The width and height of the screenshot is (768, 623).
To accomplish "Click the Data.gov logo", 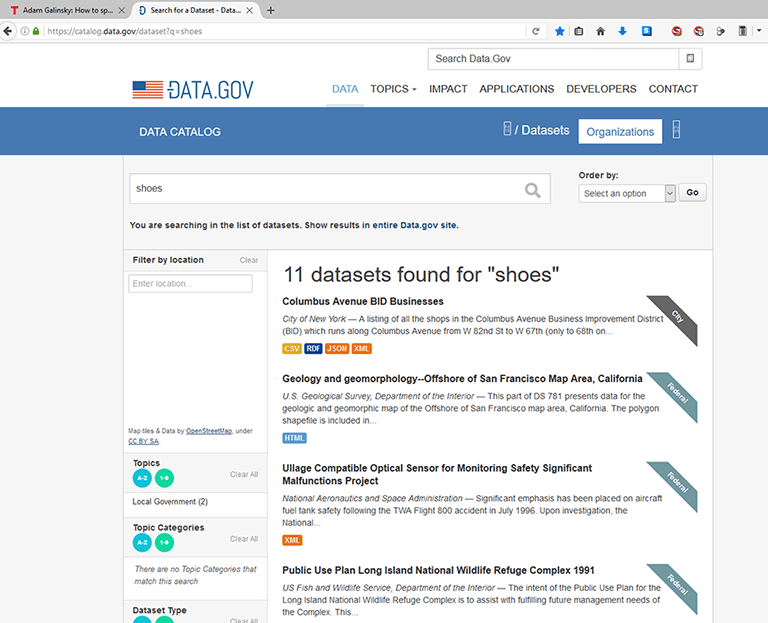I will coord(193,90).
